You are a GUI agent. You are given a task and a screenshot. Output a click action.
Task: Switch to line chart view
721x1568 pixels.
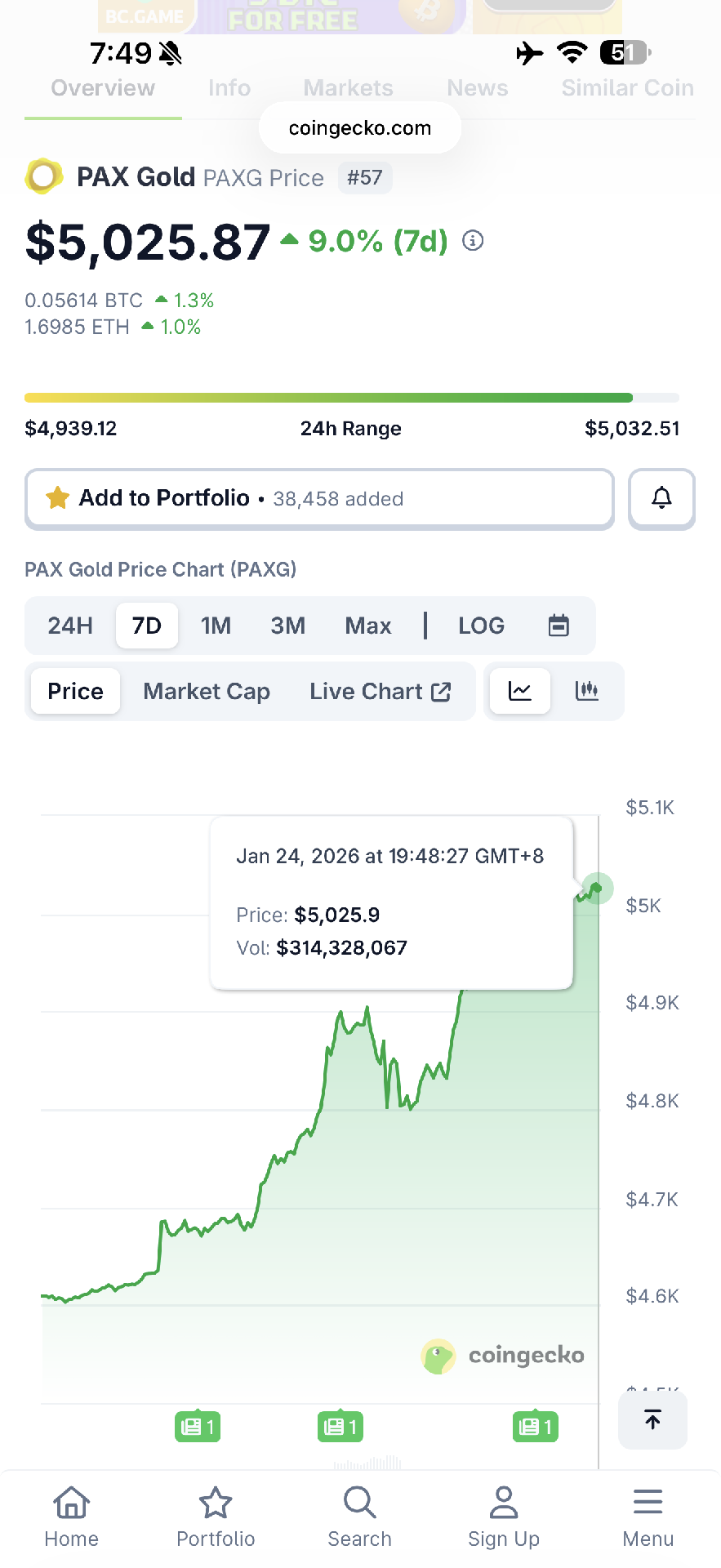point(519,691)
